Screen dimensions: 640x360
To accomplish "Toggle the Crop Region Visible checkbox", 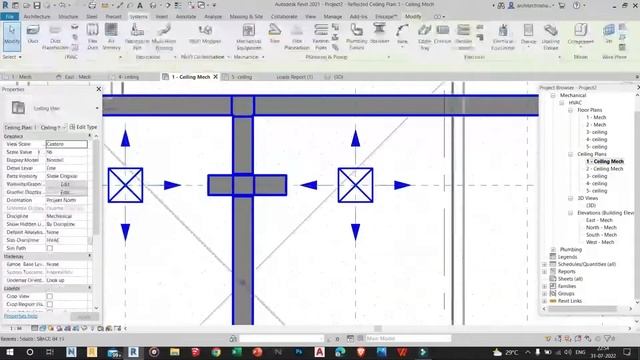I will tap(49, 304).
